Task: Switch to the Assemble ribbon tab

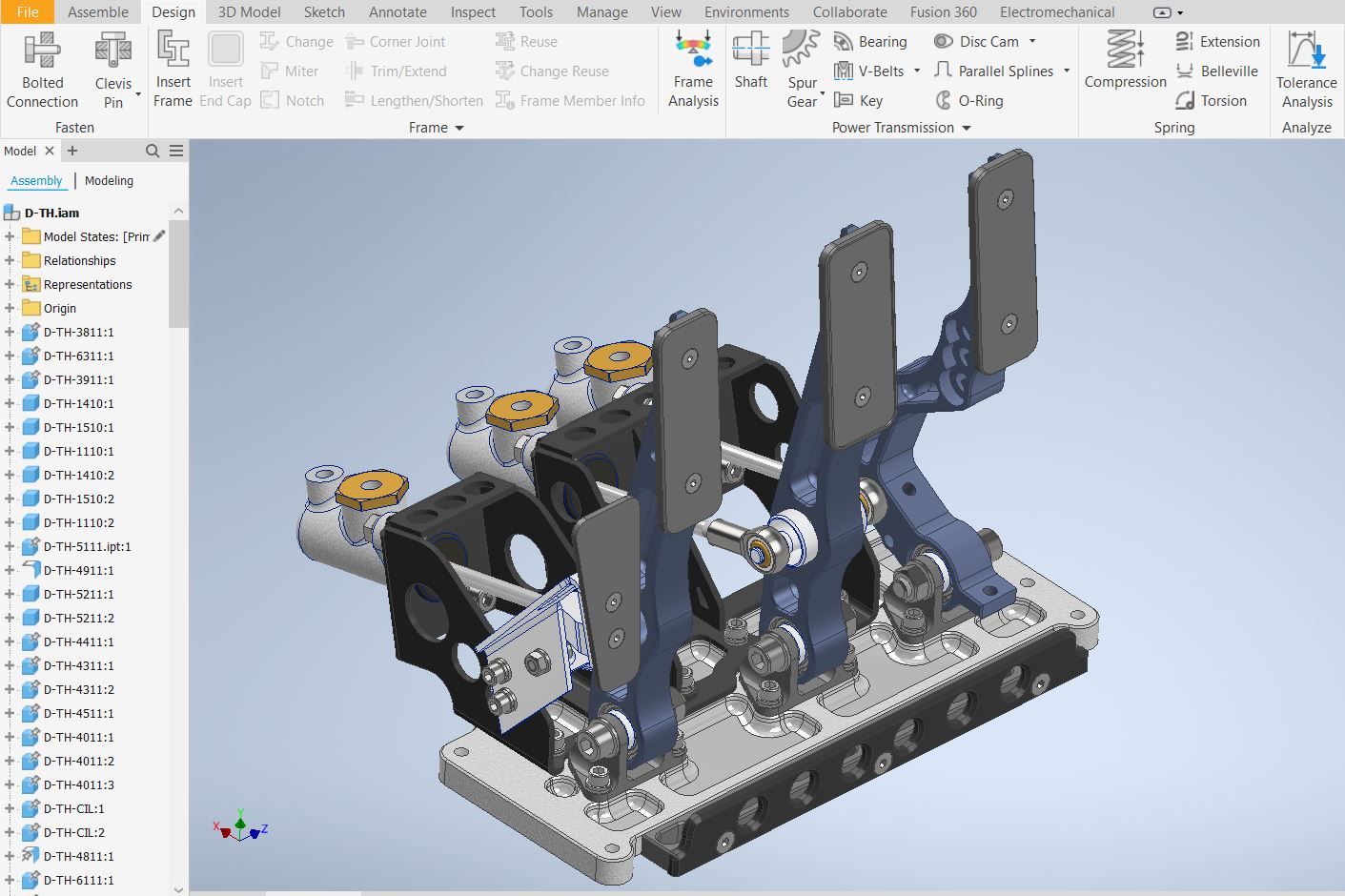Action: (98, 12)
